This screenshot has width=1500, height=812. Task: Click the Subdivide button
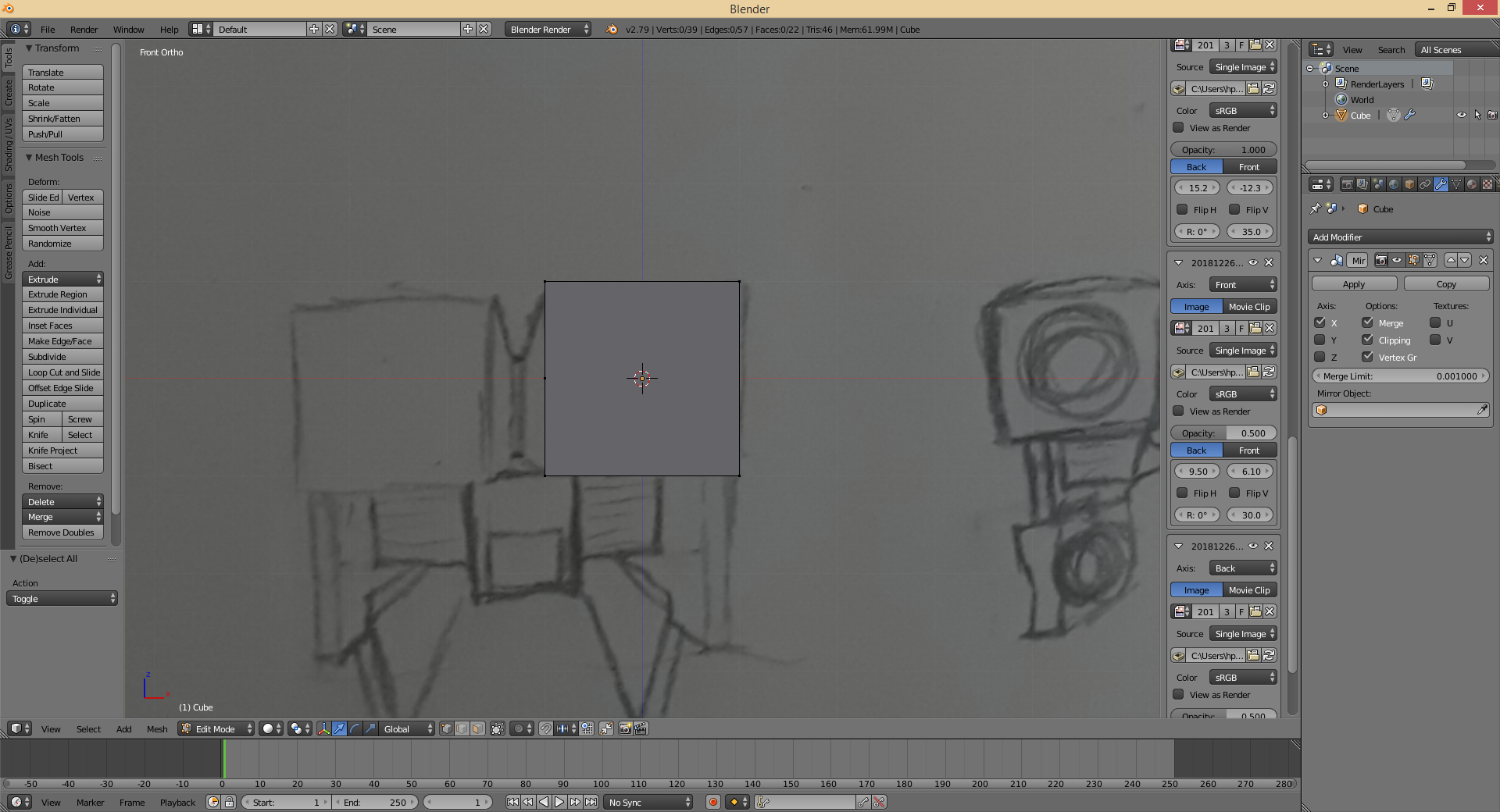click(62, 357)
